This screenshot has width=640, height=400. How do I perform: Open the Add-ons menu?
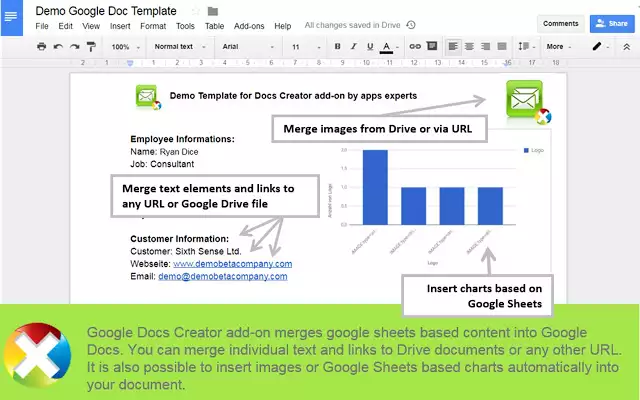coord(250,26)
